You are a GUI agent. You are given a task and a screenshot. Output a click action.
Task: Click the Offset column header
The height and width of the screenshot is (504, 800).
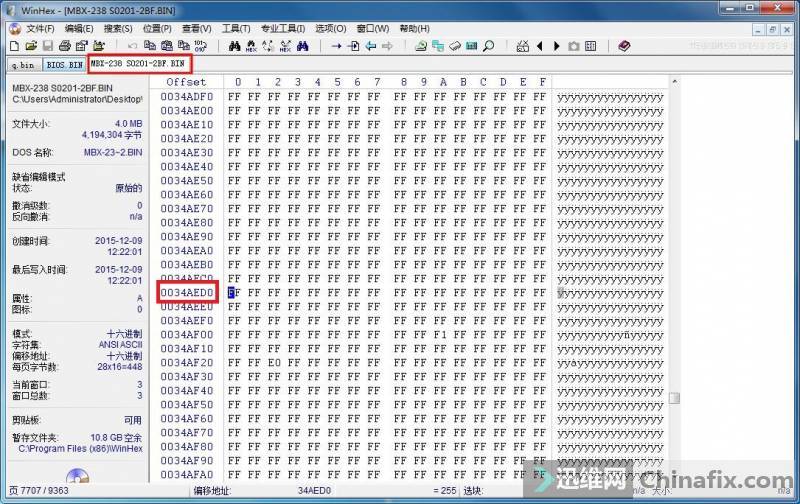tap(186, 82)
